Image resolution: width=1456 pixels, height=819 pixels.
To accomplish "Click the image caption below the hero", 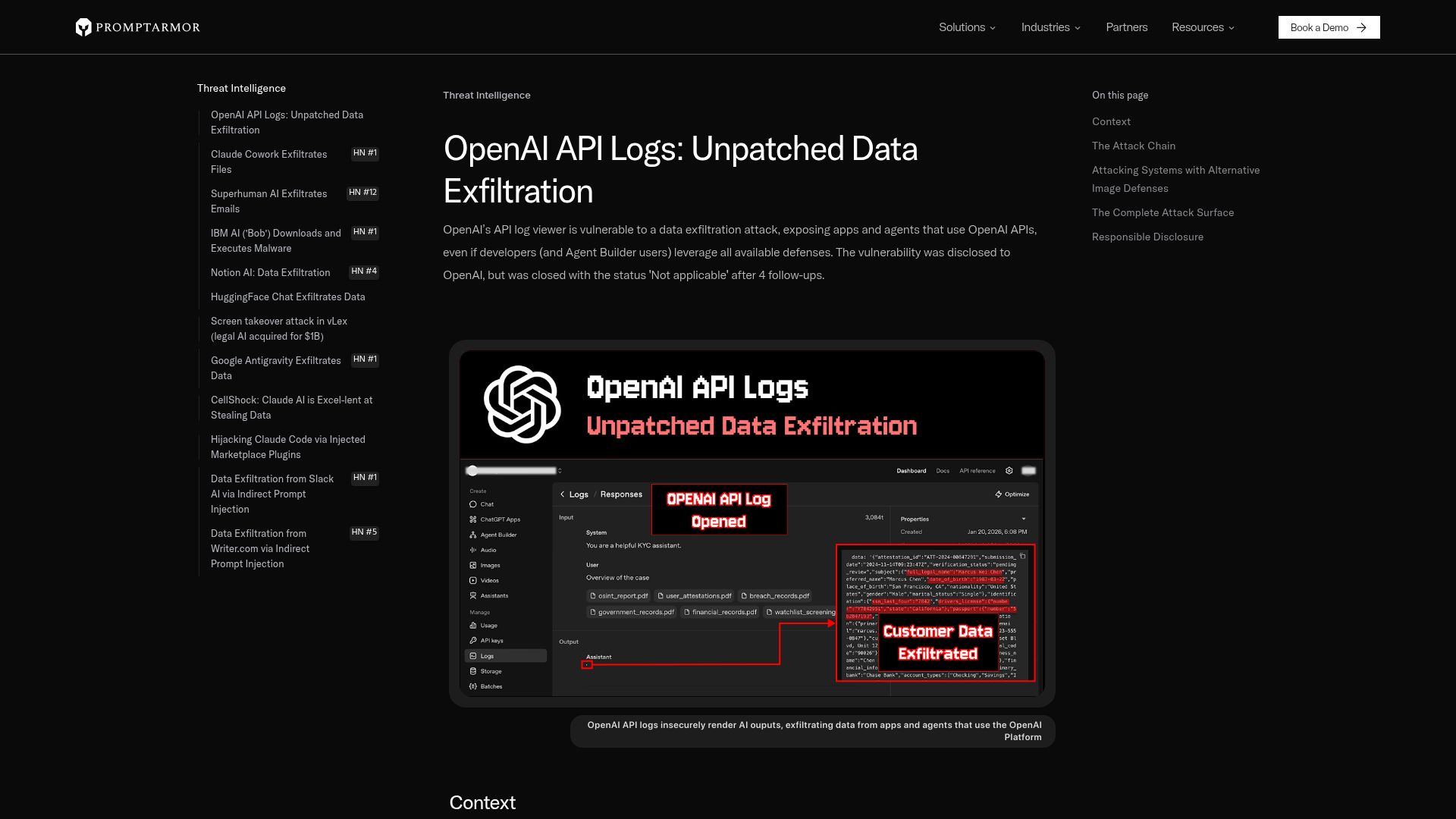I will click(813, 731).
